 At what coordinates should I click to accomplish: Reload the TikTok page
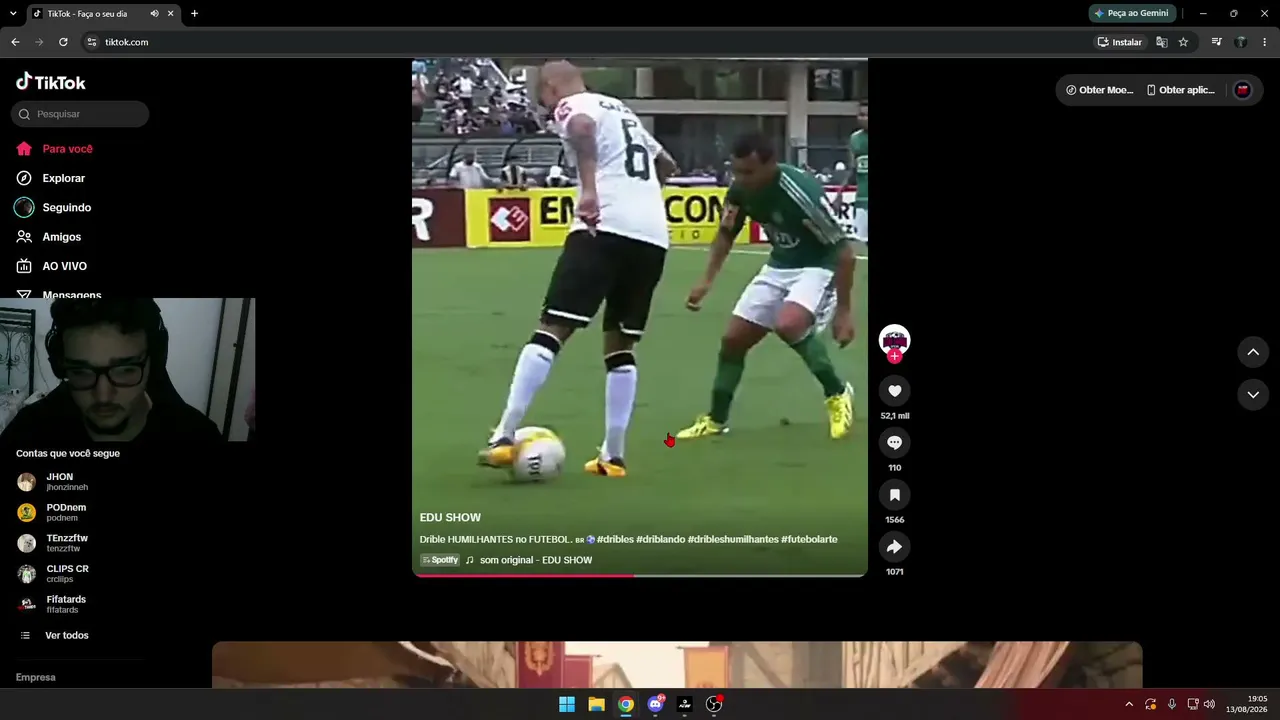coord(63,42)
